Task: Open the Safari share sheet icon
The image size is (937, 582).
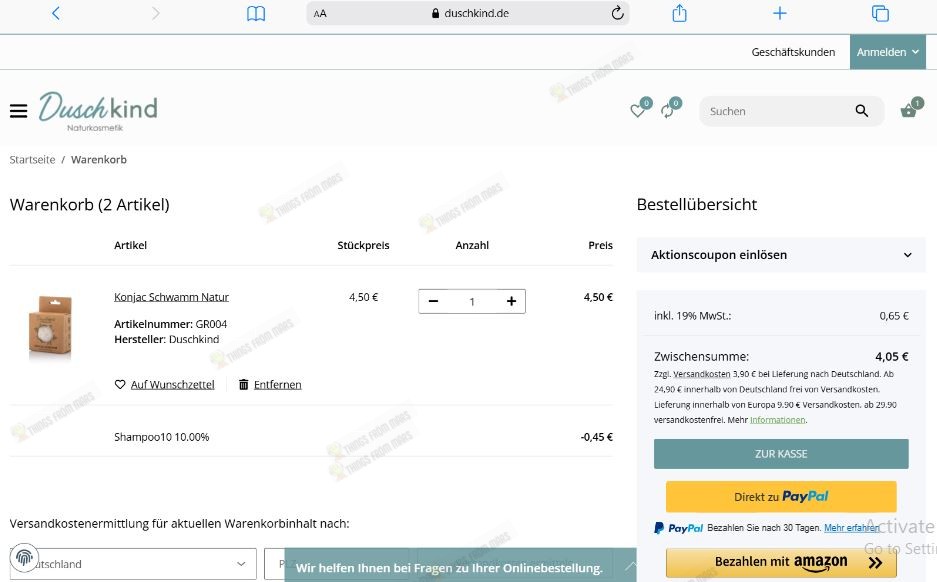Action: 679,13
